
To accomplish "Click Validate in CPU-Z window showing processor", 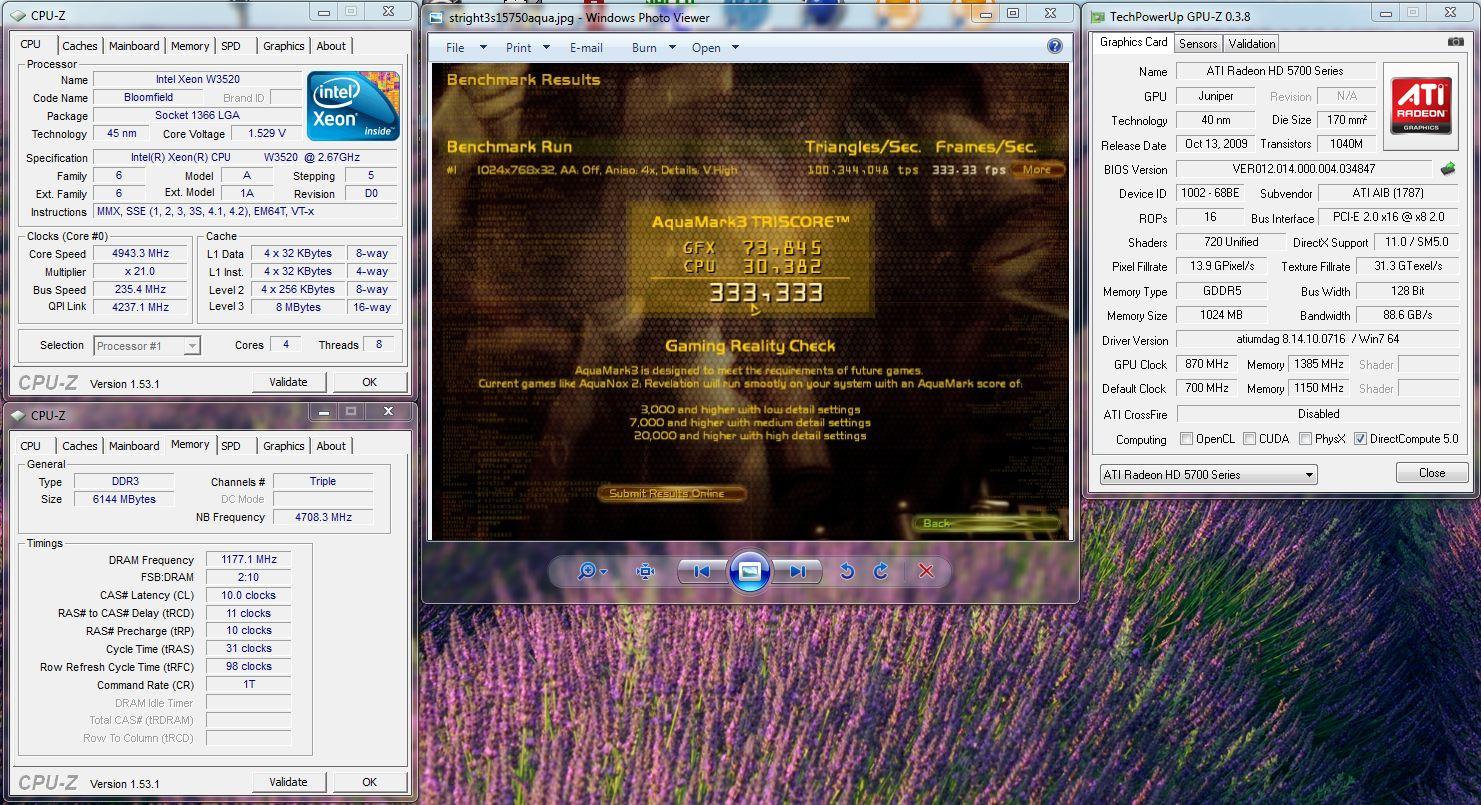I will point(288,382).
